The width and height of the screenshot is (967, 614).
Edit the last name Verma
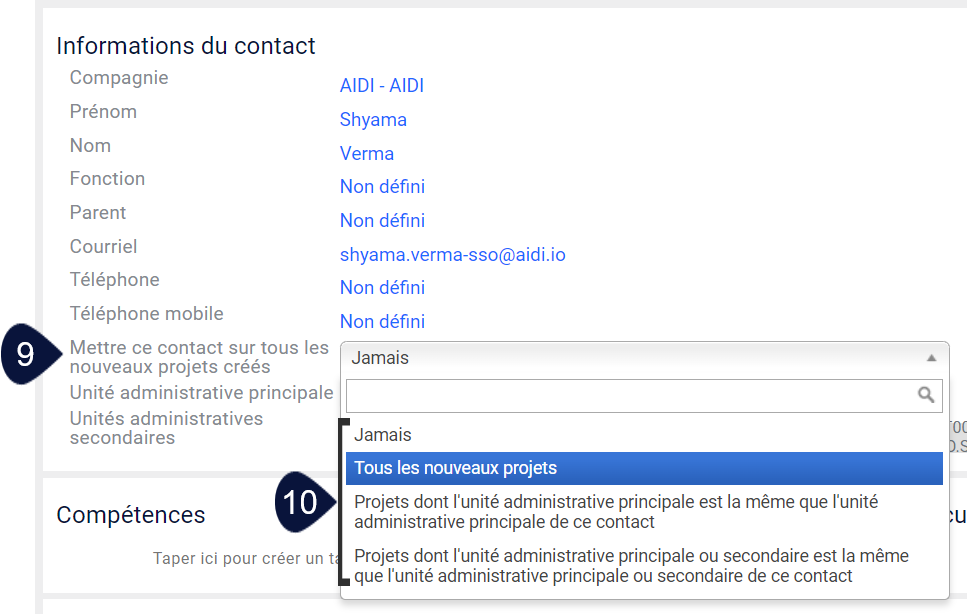[367, 154]
